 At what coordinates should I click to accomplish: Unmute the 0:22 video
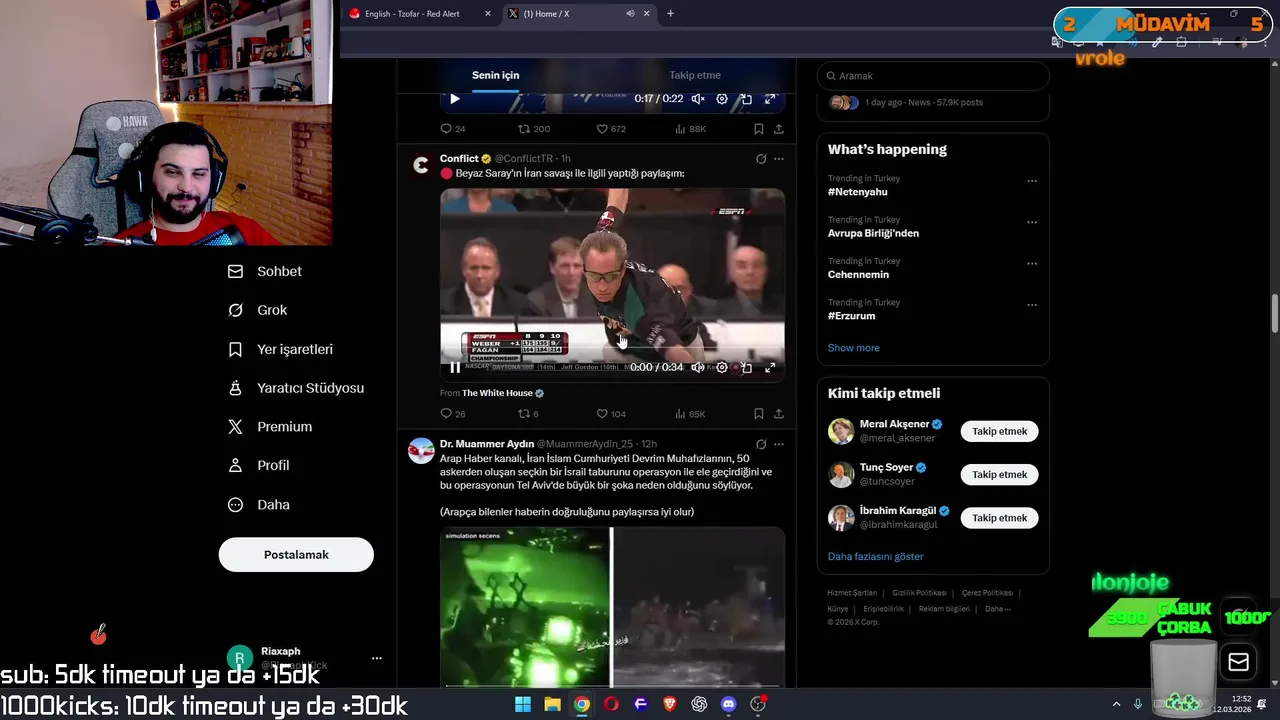(698, 99)
